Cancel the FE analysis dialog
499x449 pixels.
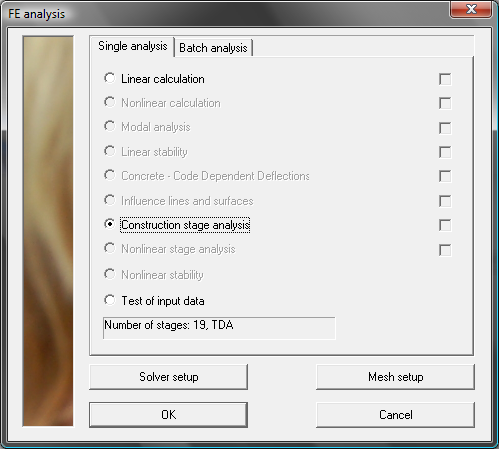coord(396,415)
